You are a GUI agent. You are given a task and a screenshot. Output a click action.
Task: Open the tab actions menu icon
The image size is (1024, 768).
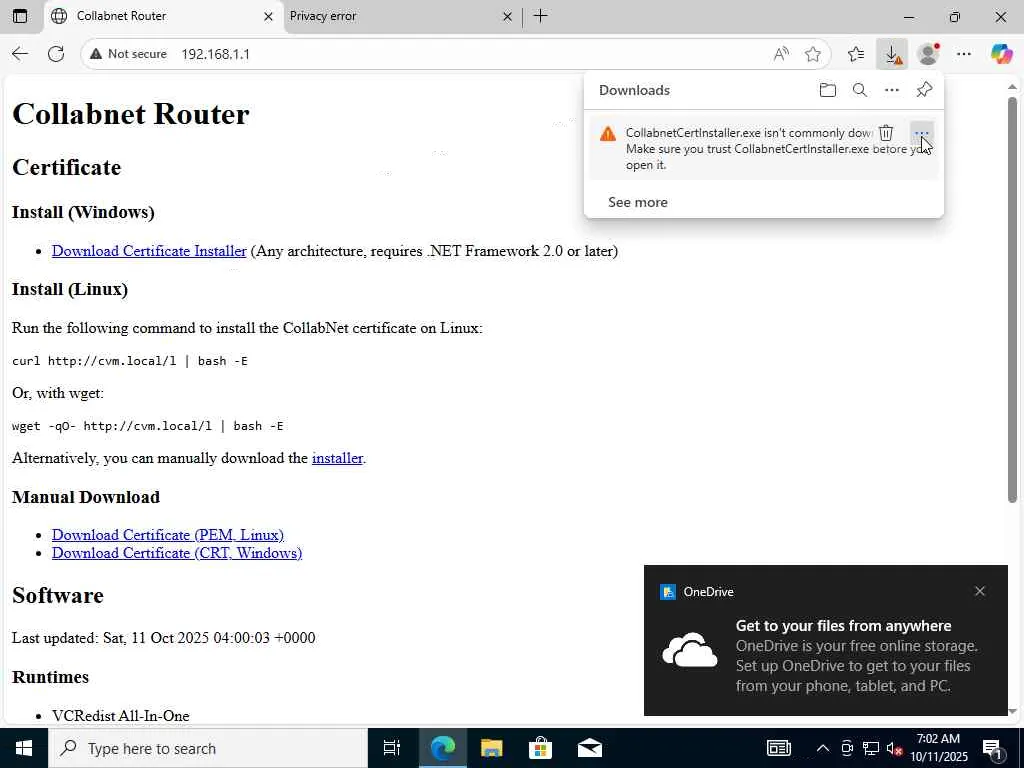coord(20,16)
